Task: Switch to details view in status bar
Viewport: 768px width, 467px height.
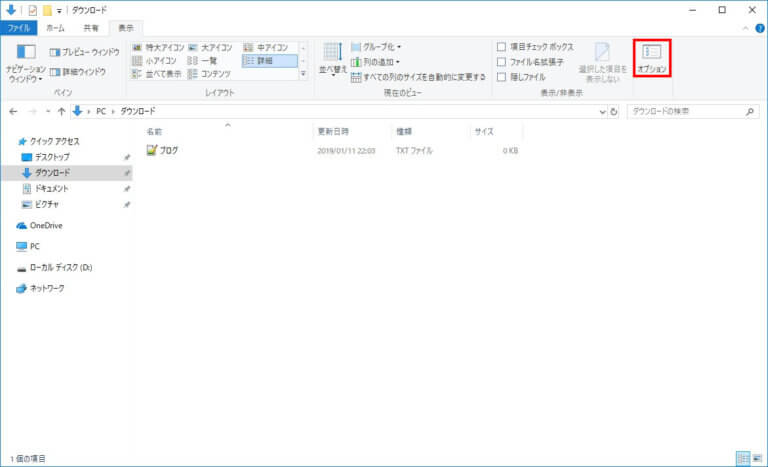Action: click(743, 459)
